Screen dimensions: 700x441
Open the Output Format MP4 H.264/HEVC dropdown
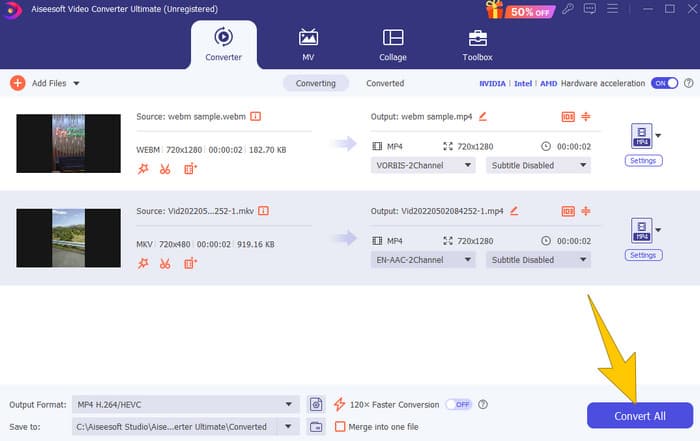coord(185,404)
